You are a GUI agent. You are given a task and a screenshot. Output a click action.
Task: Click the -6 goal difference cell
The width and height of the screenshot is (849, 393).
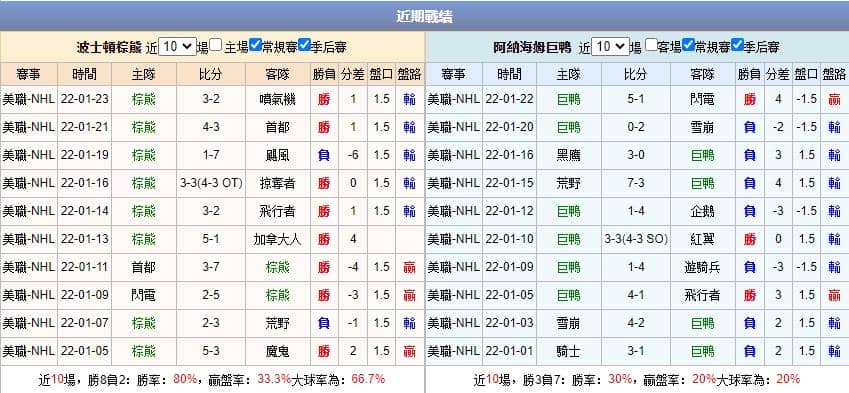point(353,155)
